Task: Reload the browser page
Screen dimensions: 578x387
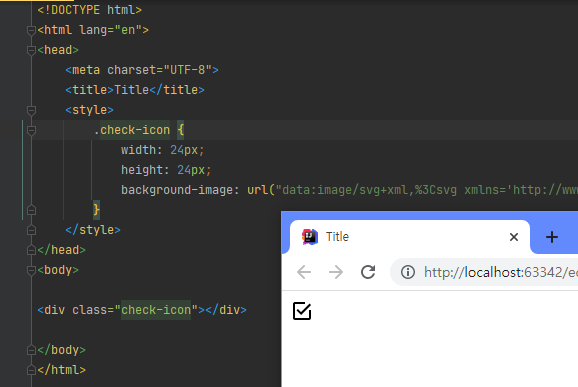Action: (x=368, y=272)
